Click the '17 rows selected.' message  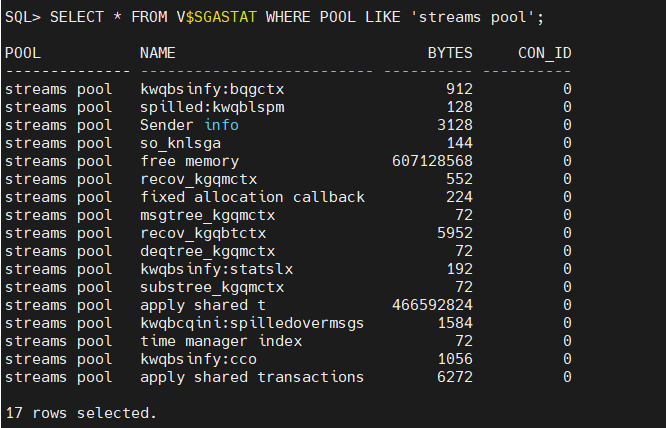[x=80, y=413]
